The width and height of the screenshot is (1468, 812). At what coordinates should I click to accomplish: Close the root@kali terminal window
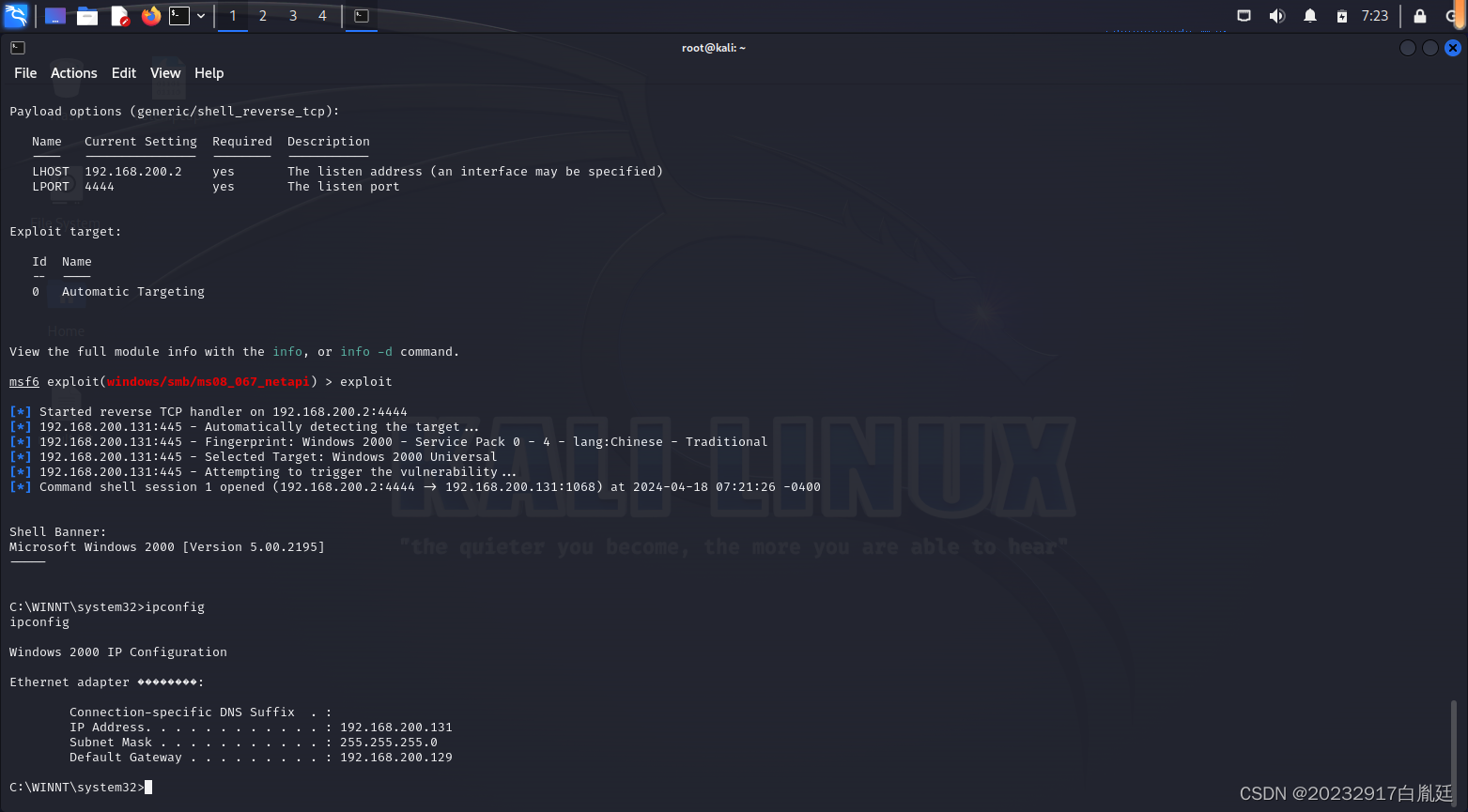point(1453,48)
